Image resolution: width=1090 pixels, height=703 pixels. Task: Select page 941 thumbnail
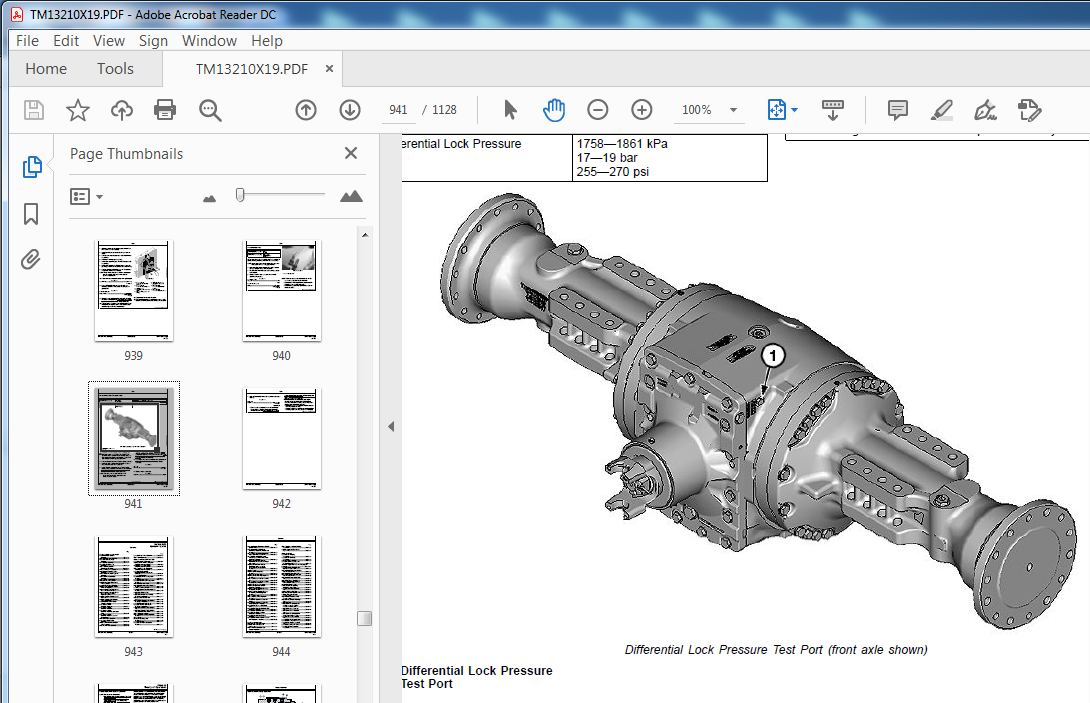pos(133,438)
